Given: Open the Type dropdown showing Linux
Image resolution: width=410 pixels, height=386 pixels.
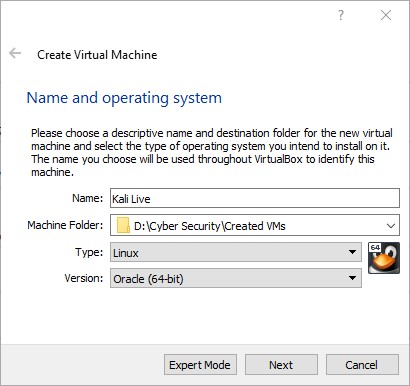Looking at the screenshot, I should click(x=236, y=252).
